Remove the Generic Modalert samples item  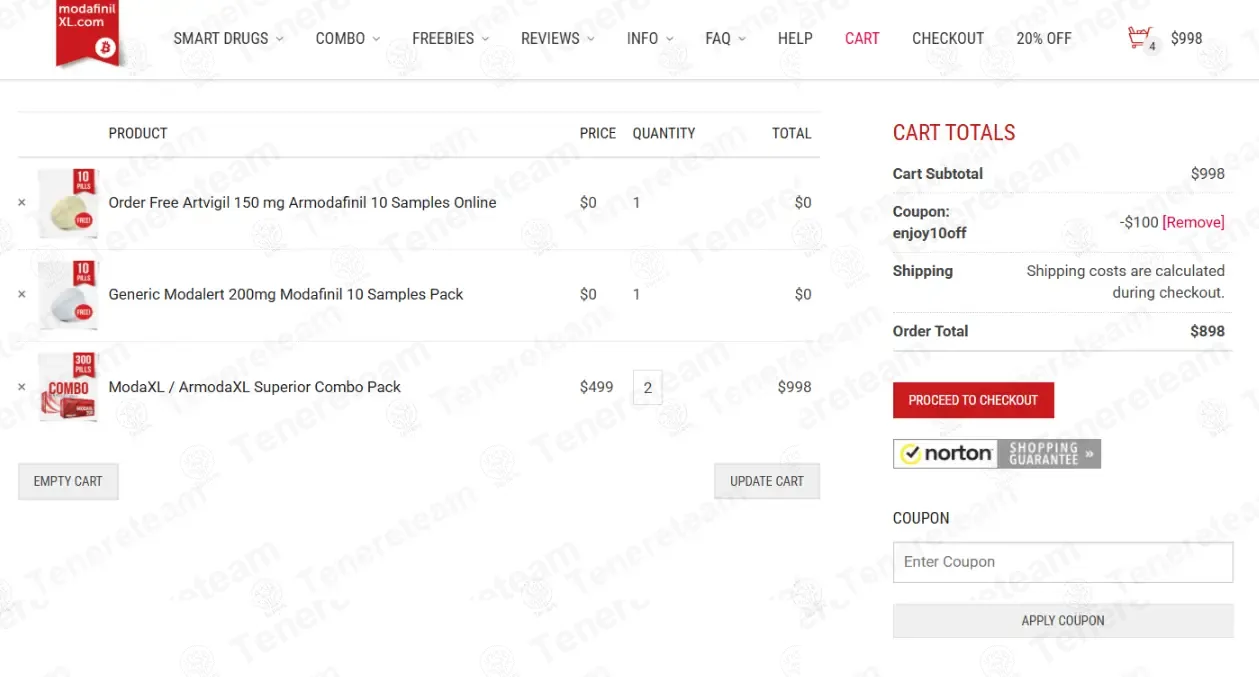[22, 294]
